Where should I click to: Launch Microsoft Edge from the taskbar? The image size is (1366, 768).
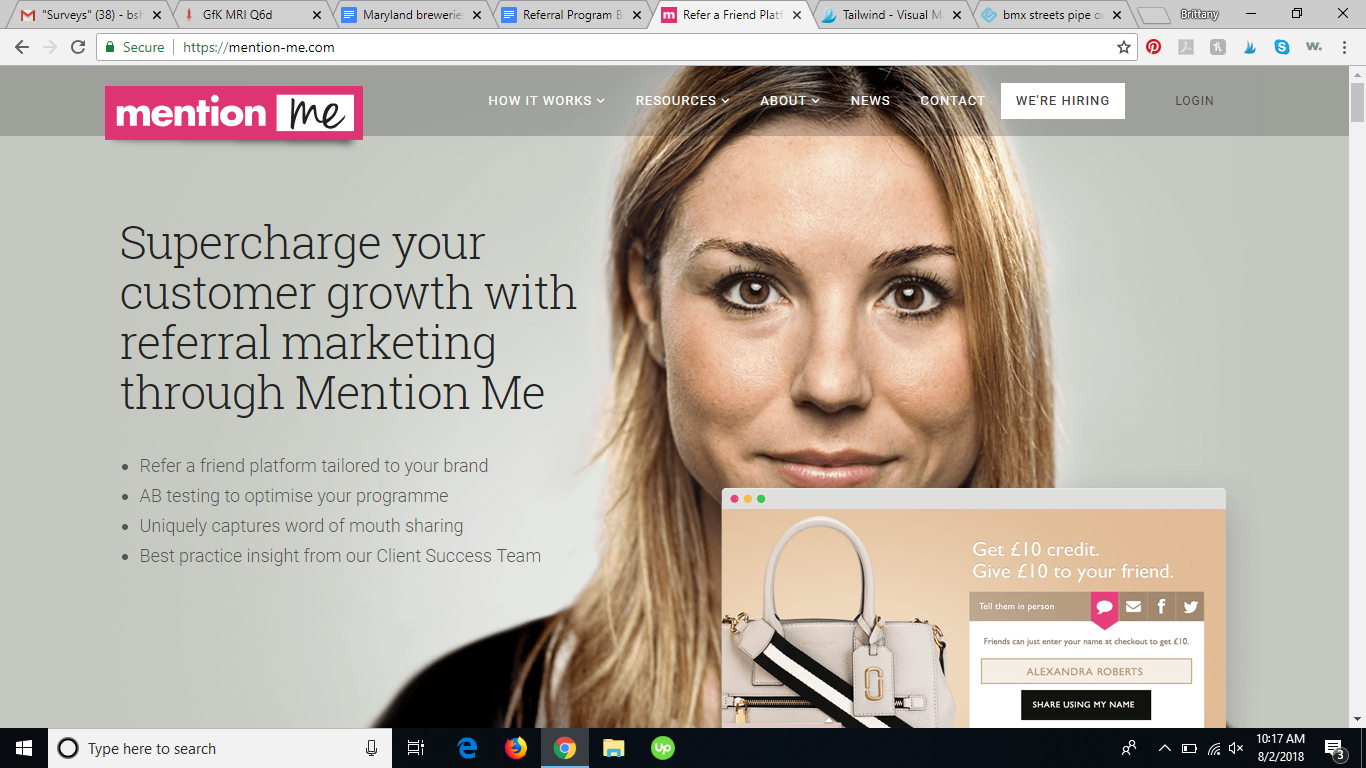[467, 748]
